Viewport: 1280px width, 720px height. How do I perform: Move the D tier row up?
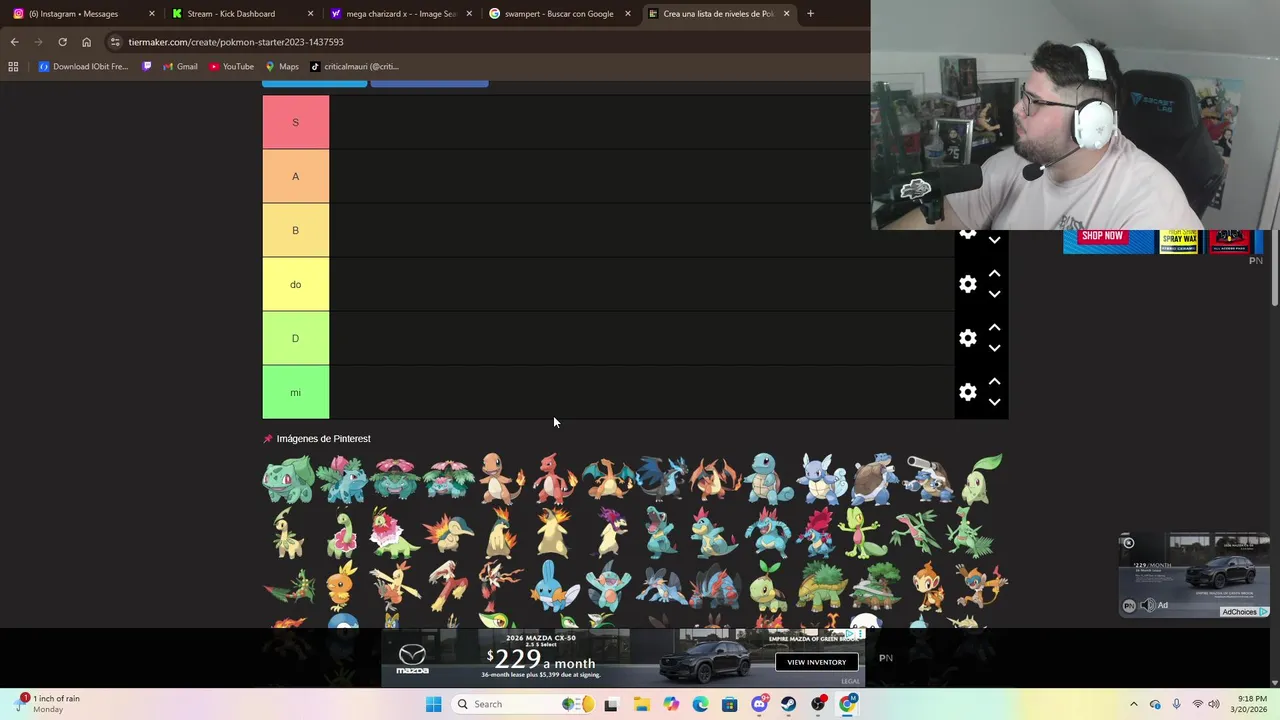tap(994, 327)
